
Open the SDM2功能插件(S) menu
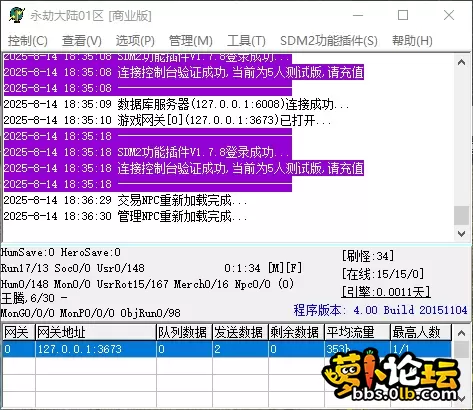pos(329,41)
